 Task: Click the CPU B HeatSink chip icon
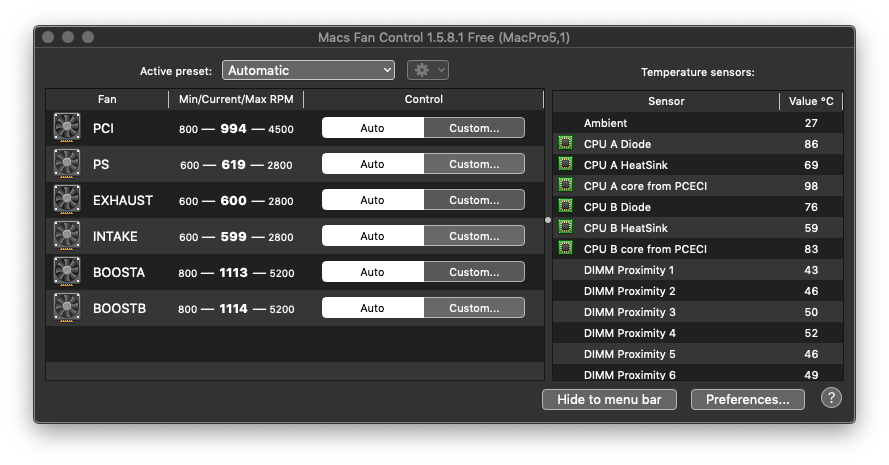tap(565, 227)
